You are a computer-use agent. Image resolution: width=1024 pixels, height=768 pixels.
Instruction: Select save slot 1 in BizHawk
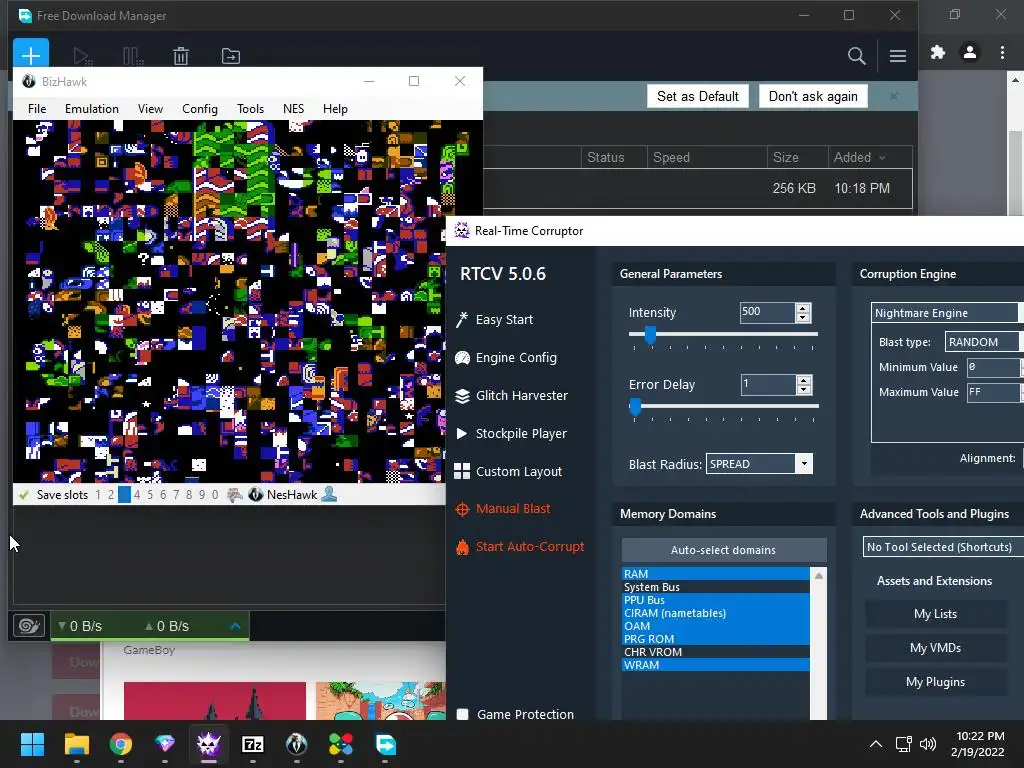pos(98,495)
